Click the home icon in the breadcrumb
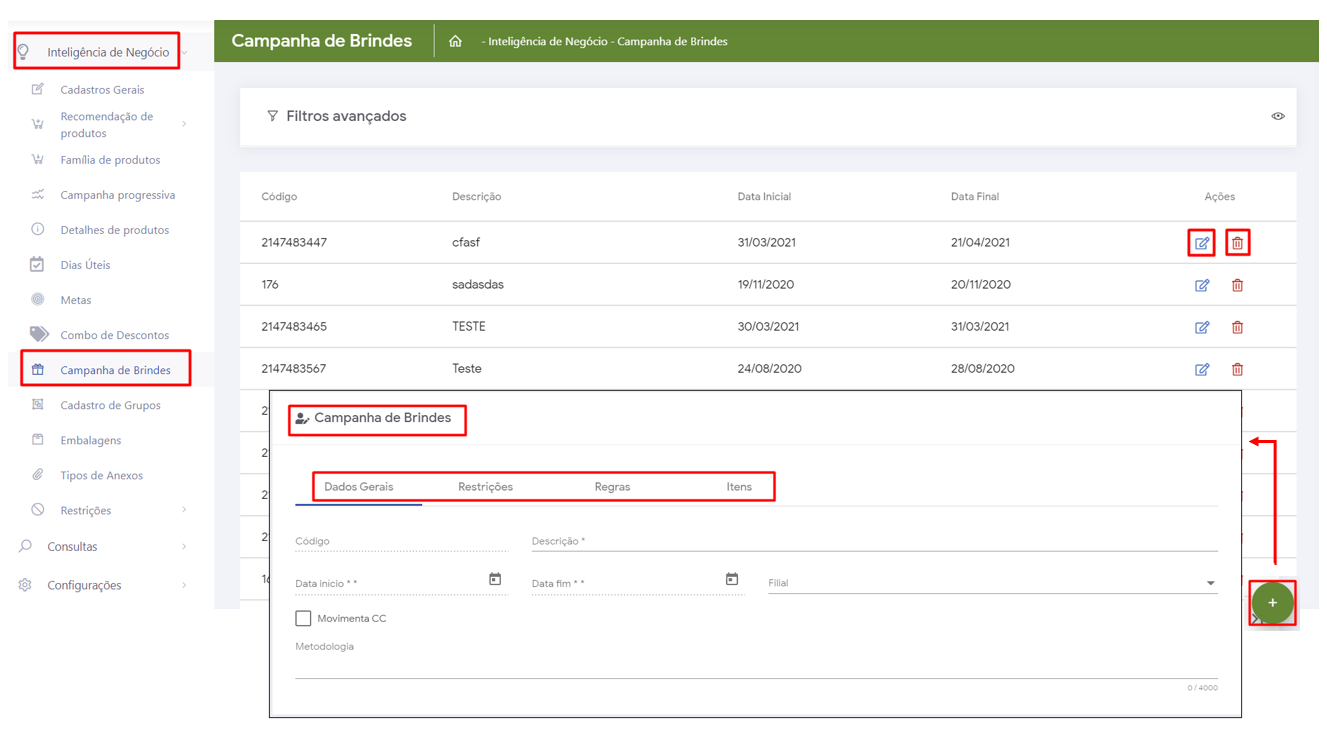The height and width of the screenshot is (744, 1327). [455, 42]
